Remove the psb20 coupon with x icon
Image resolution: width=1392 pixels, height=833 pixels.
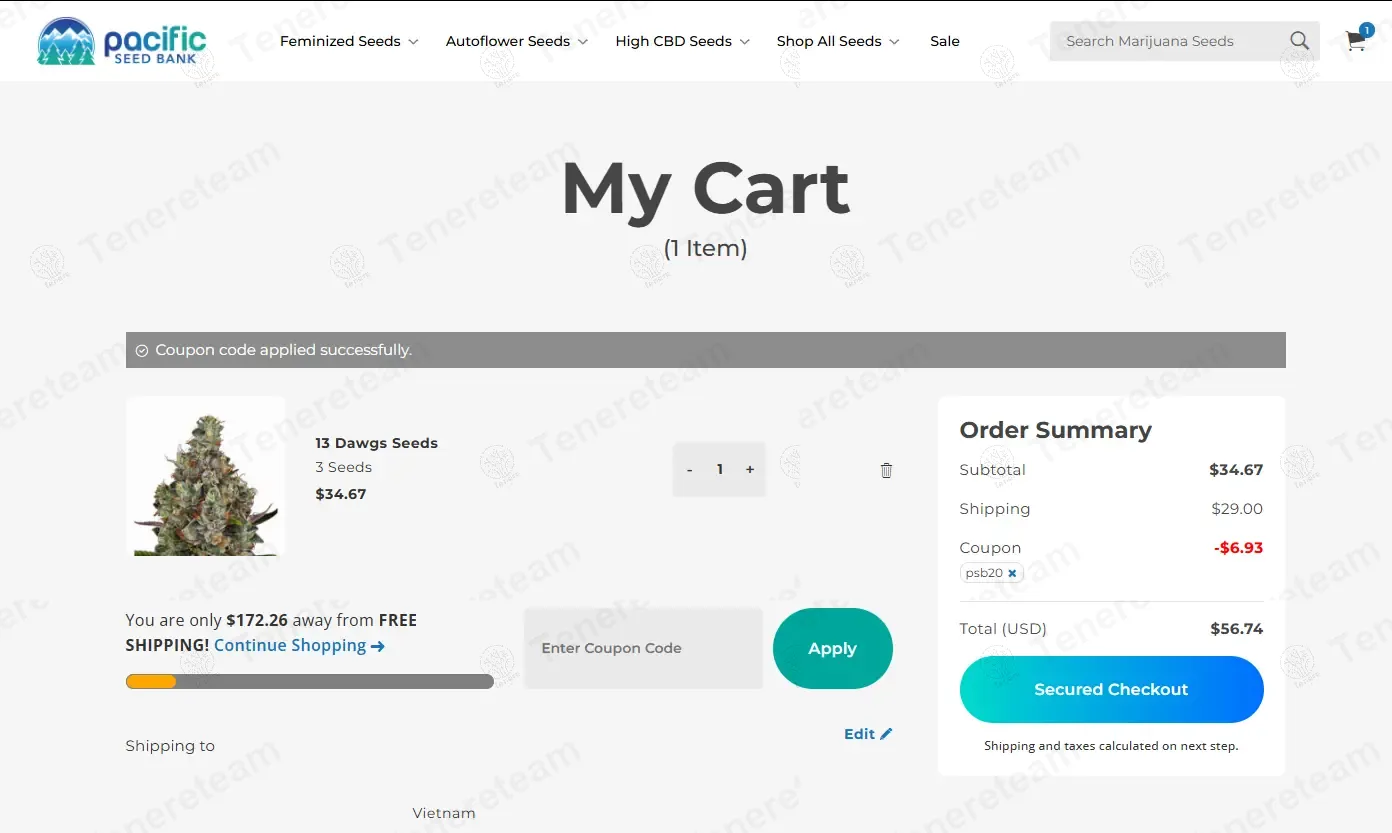tap(1012, 573)
